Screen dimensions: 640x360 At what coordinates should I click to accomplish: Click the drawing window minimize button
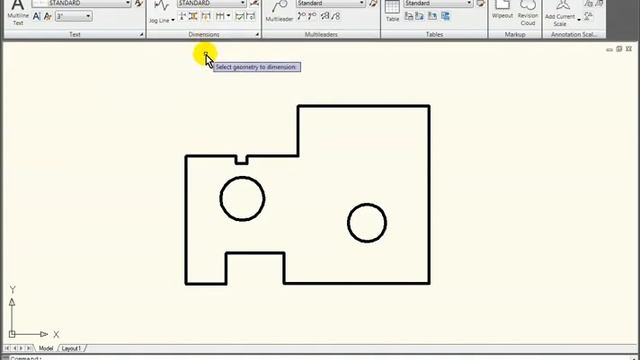coord(609,49)
